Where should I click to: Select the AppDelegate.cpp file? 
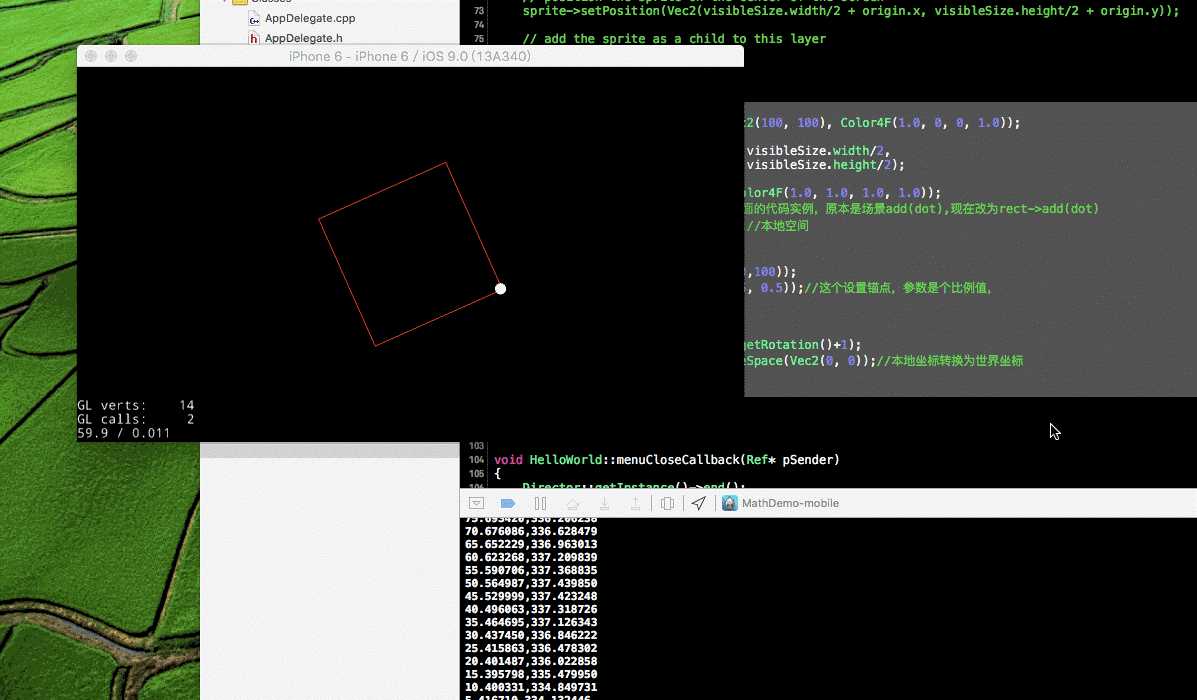coord(310,18)
